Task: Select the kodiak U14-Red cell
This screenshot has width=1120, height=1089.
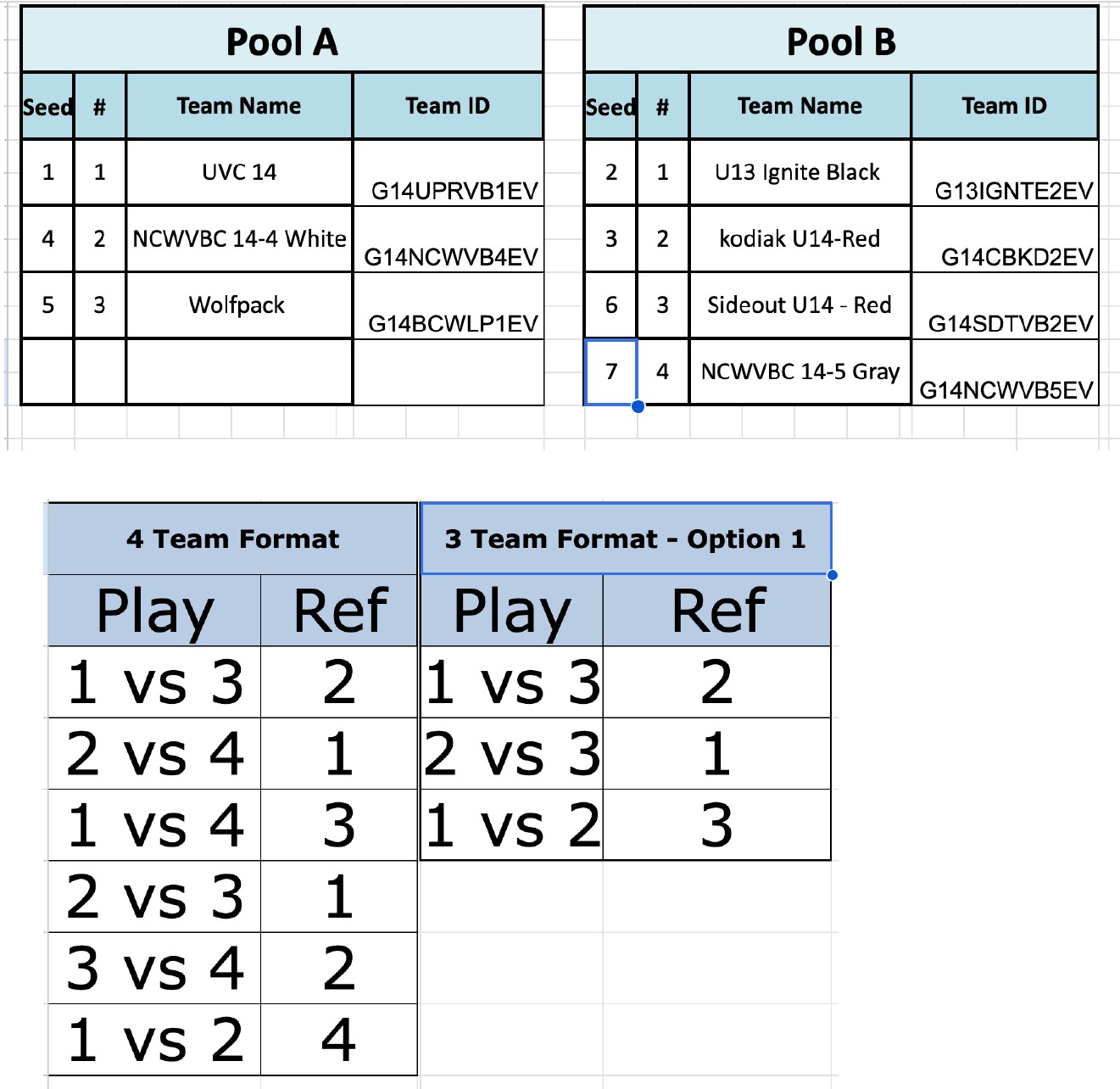Action: pos(800,238)
